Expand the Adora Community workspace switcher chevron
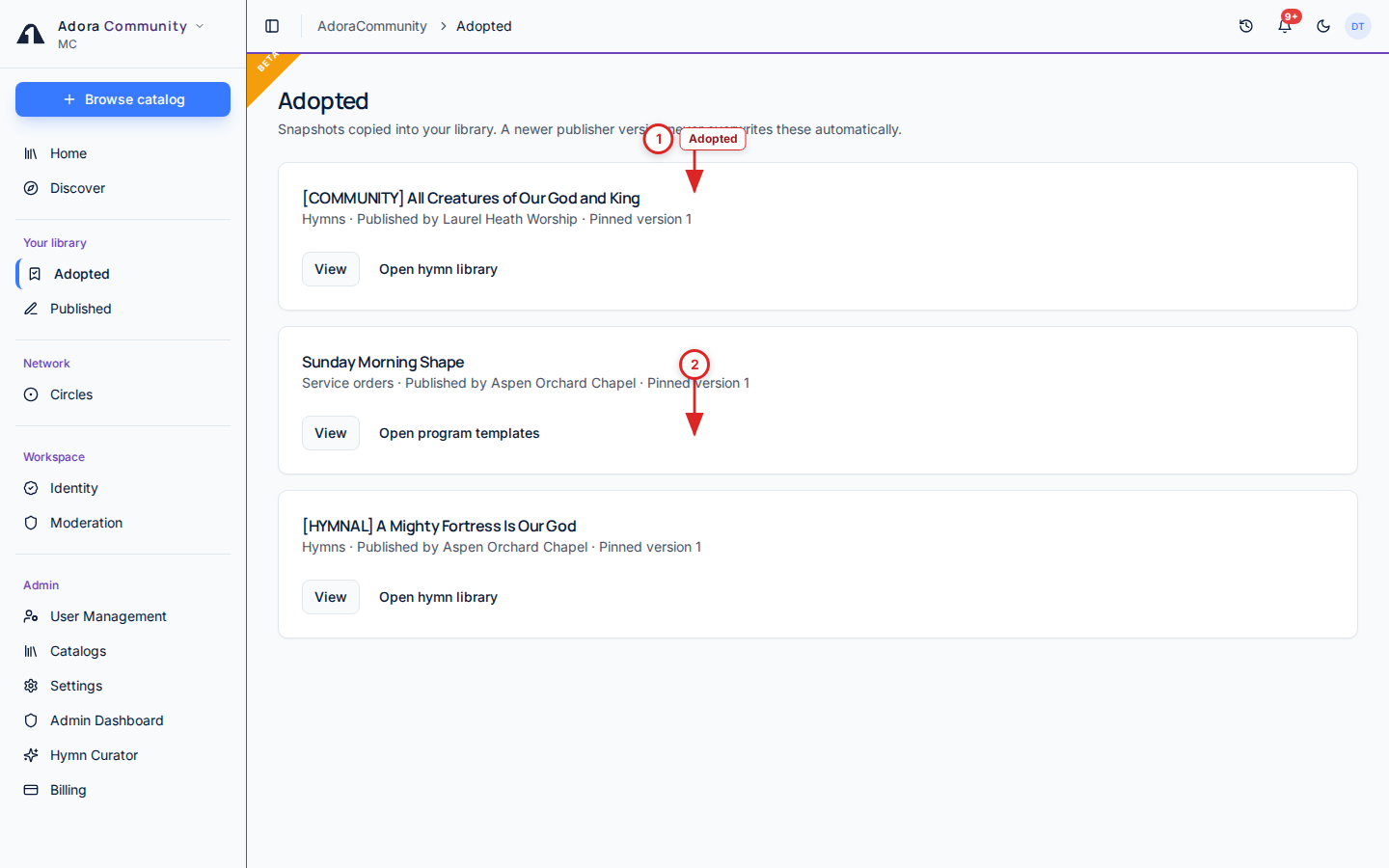 [x=200, y=26]
